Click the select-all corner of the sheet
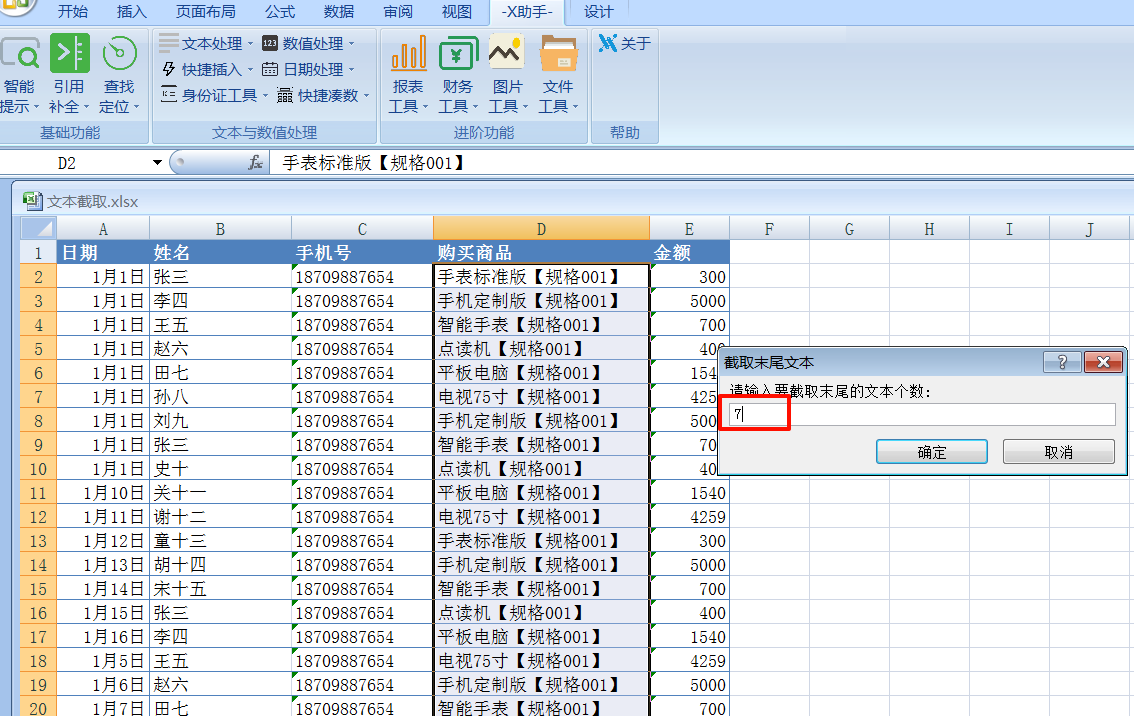Viewport: 1134px width, 716px height. 38,229
